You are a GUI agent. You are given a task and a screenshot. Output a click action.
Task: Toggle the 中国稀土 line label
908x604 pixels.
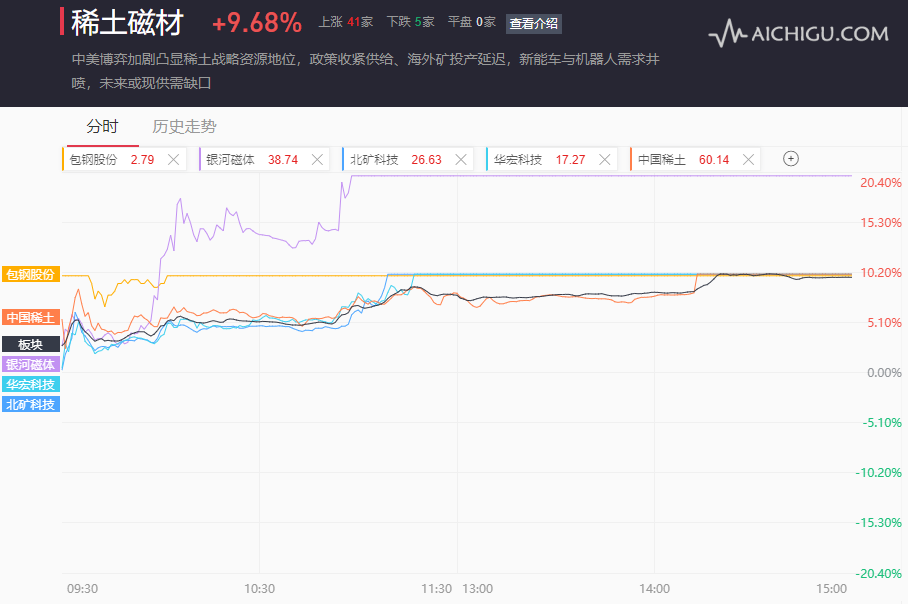pos(30,318)
